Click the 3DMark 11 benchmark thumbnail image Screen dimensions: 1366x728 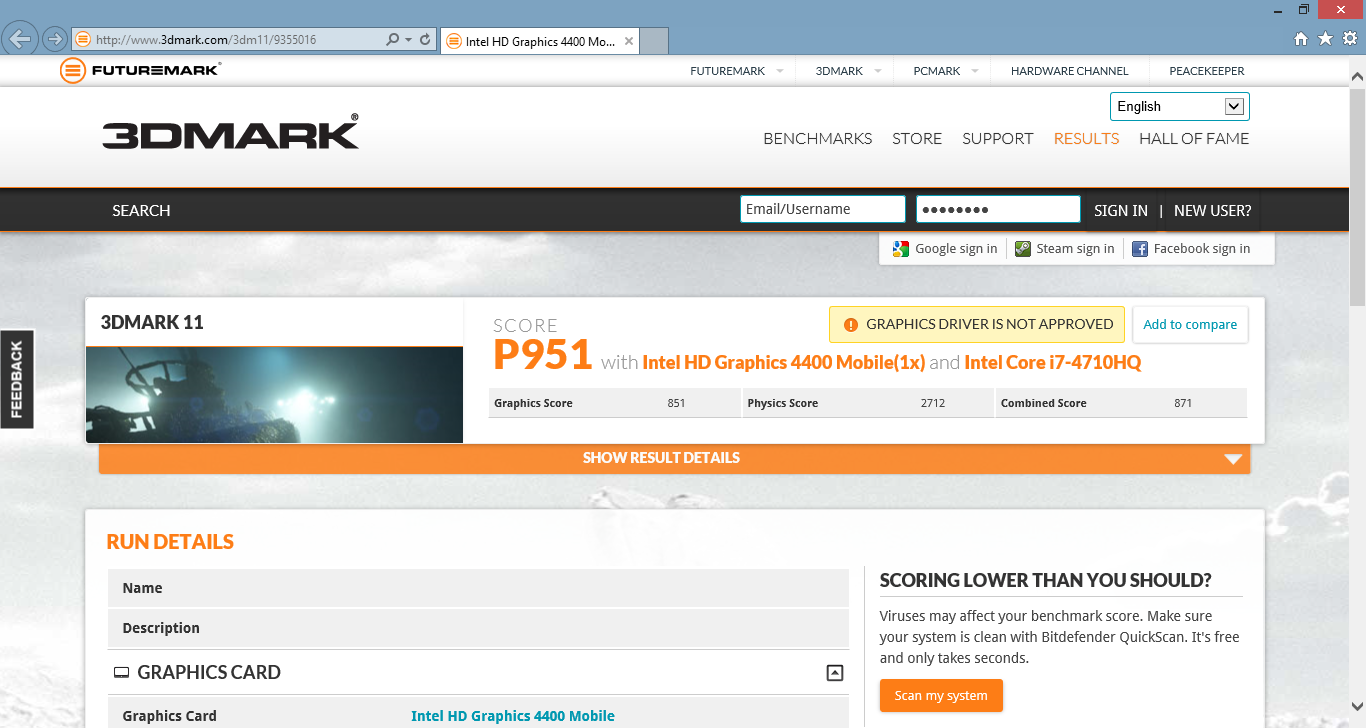pos(274,395)
